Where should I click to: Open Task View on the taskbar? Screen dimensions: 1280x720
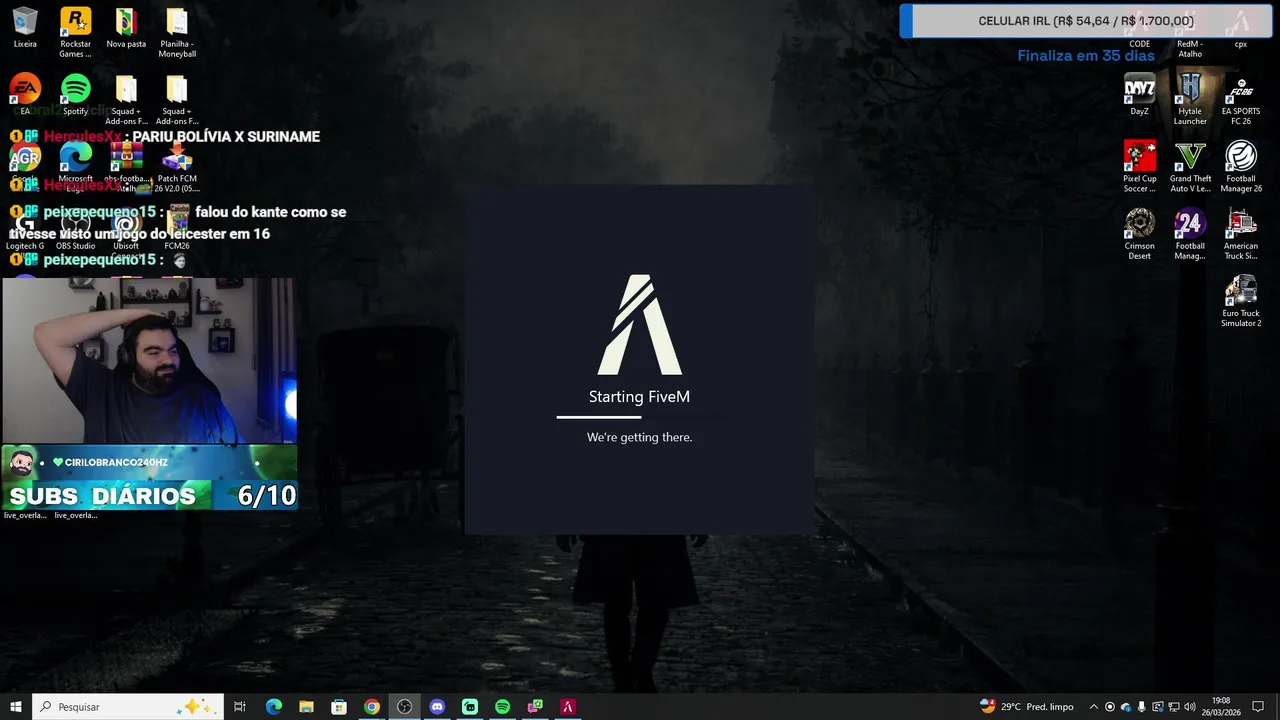pyautogui.click(x=240, y=707)
